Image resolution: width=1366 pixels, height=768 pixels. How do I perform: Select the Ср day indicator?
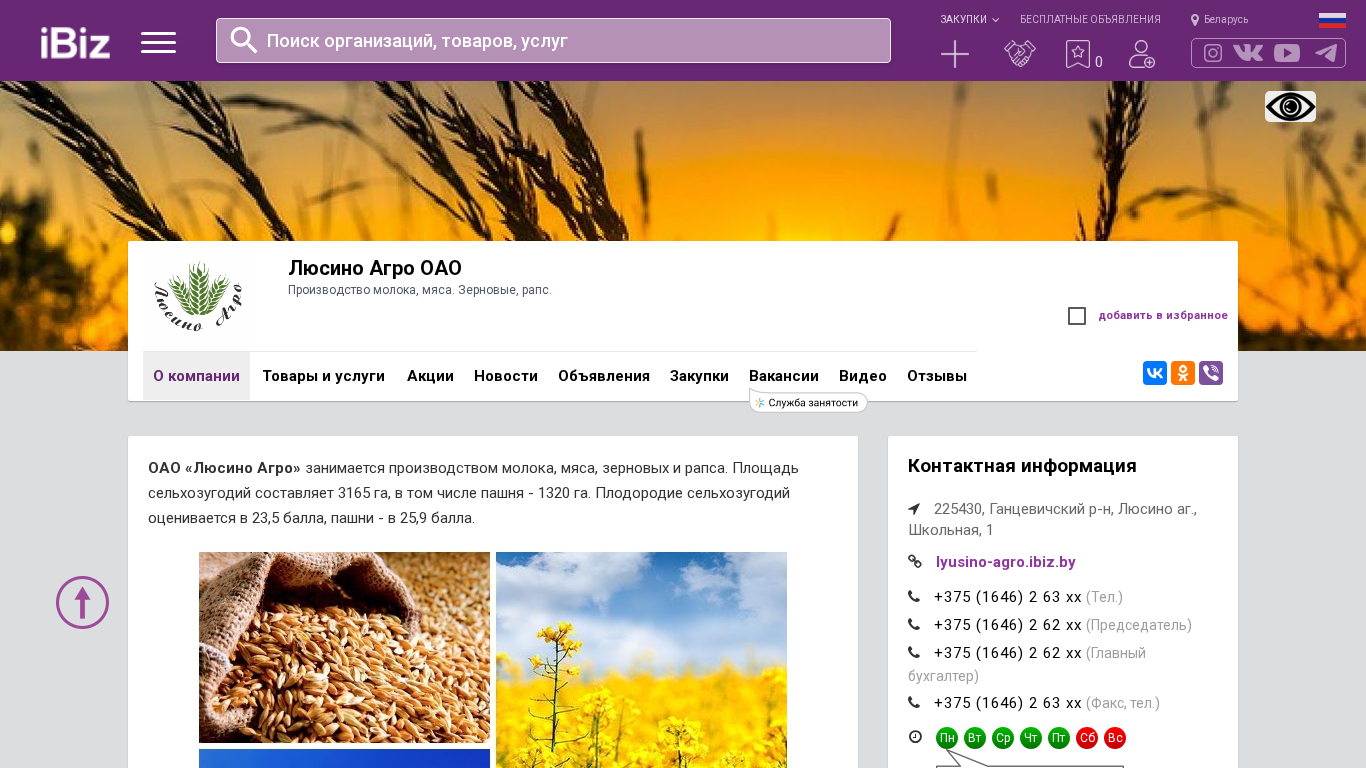coord(1003,738)
